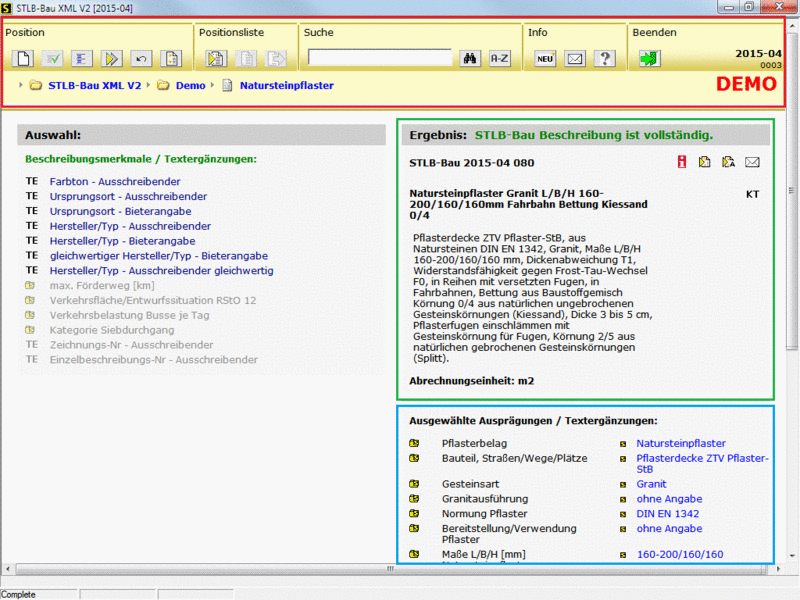Select Farbton - Ausschreibender text addition
The image size is (800, 600).
pos(115,181)
